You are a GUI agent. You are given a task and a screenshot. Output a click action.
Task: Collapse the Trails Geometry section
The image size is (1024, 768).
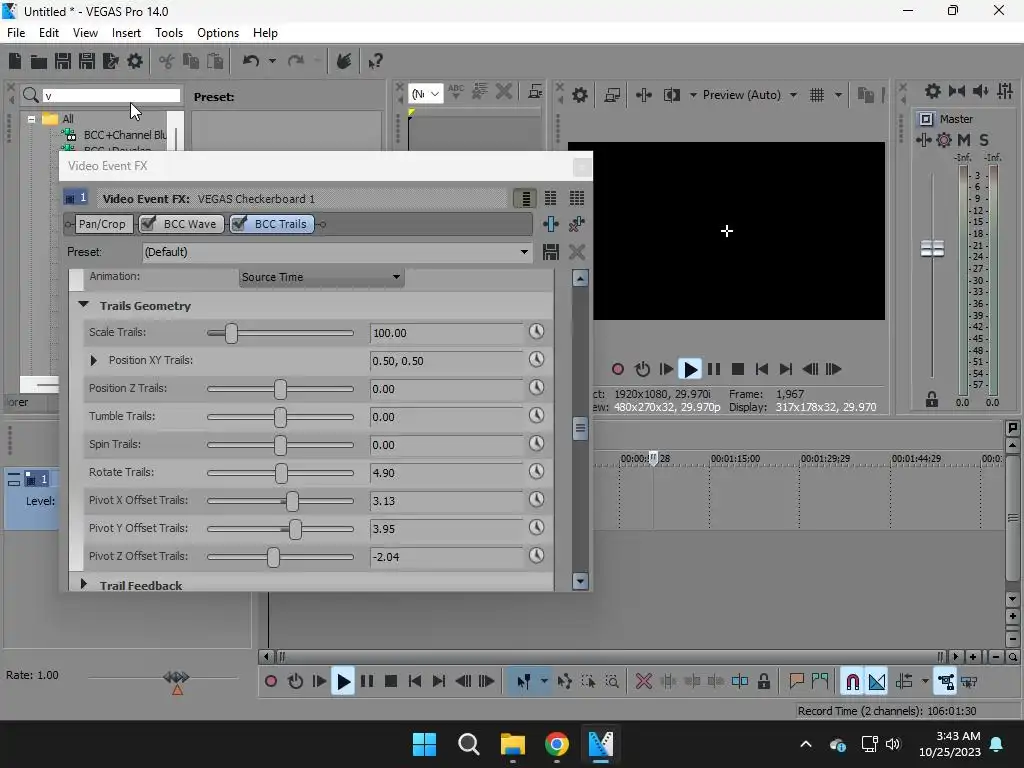pos(84,305)
